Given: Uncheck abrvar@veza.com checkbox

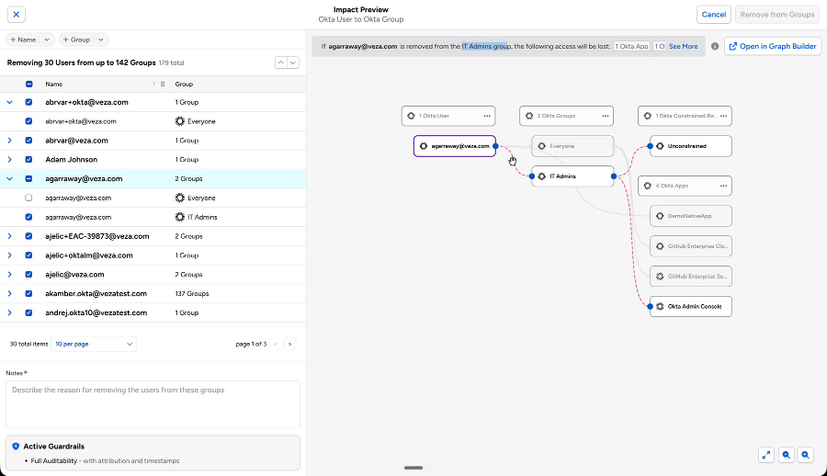Looking at the screenshot, I should (x=29, y=141).
